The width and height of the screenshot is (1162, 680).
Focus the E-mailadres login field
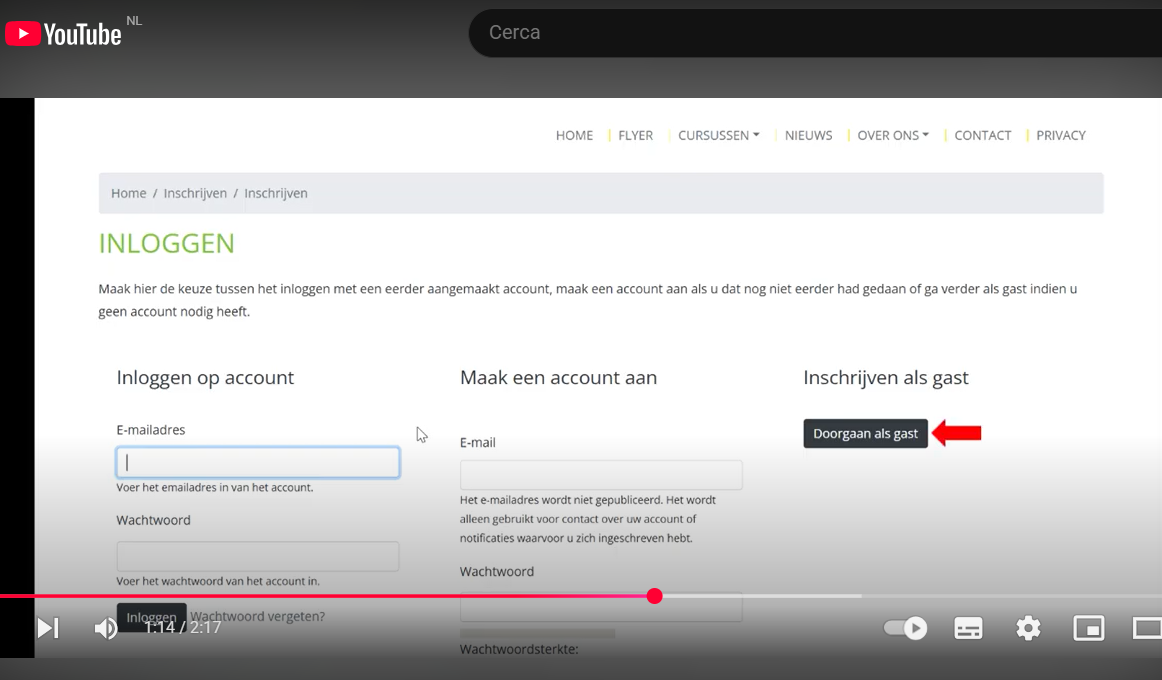click(x=258, y=462)
